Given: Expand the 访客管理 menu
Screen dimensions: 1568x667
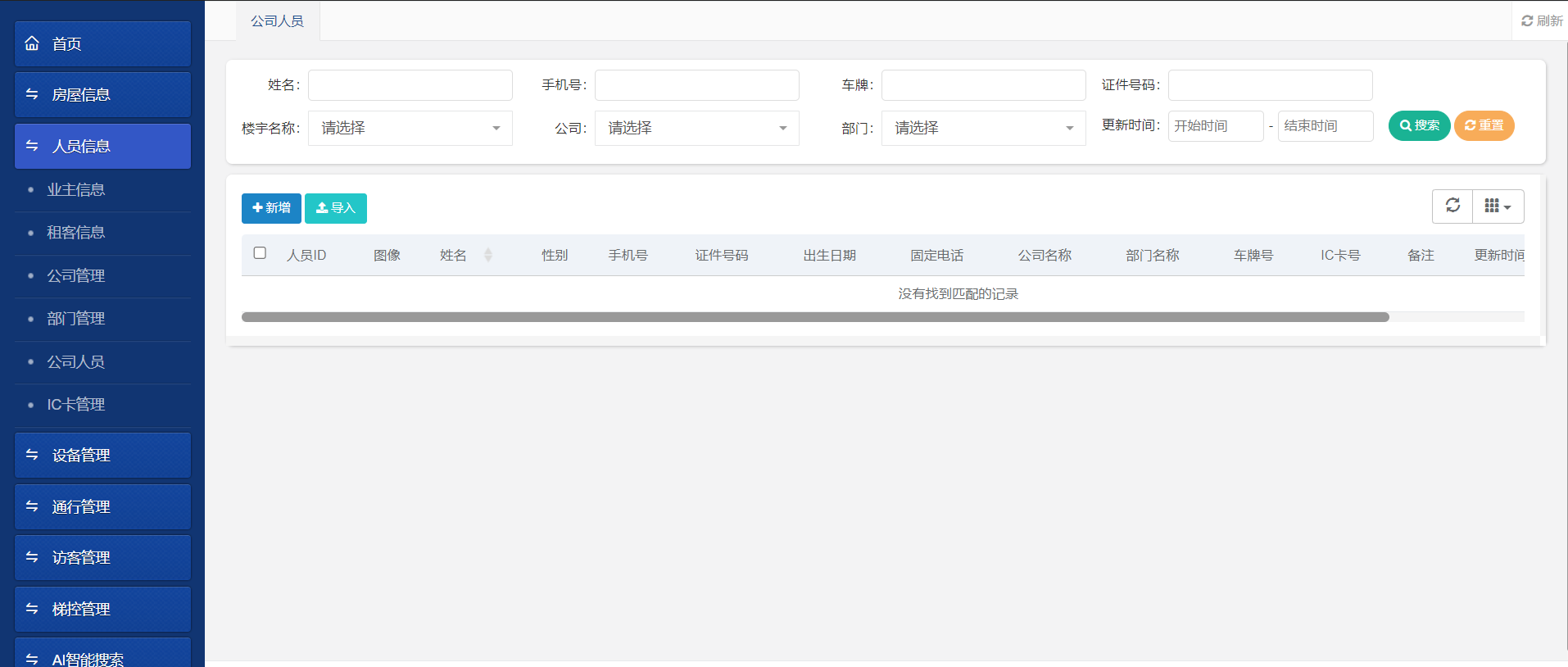Looking at the screenshot, I should pyautogui.click(x=102, y=558).
